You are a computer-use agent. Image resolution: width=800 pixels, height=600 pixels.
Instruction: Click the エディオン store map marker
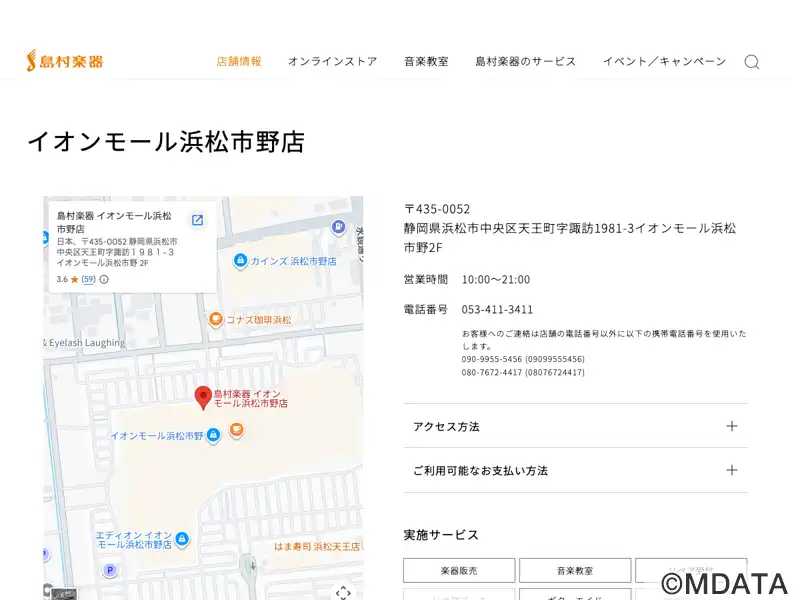click(x=183, y=540)
